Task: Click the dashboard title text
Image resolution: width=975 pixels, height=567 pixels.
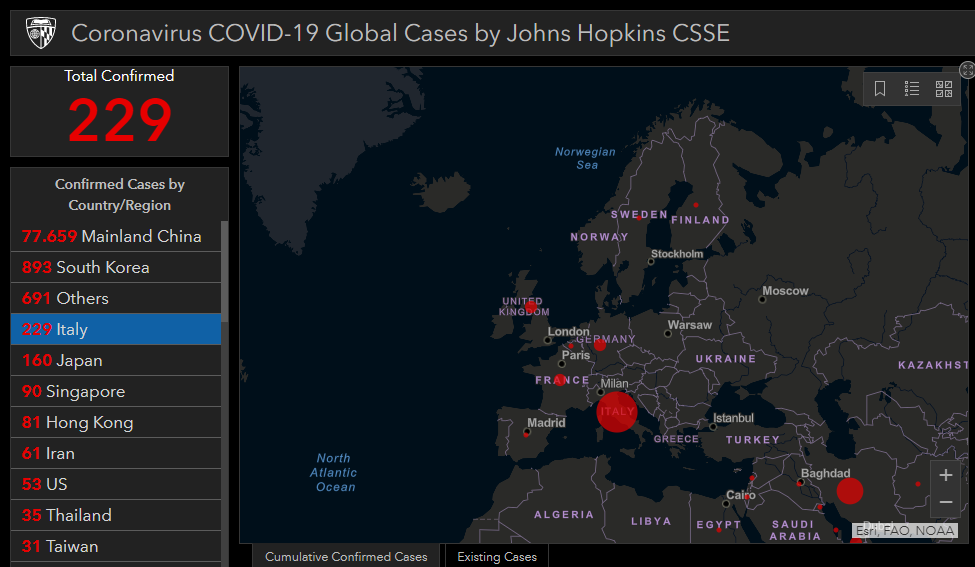Action: [400, 33]
